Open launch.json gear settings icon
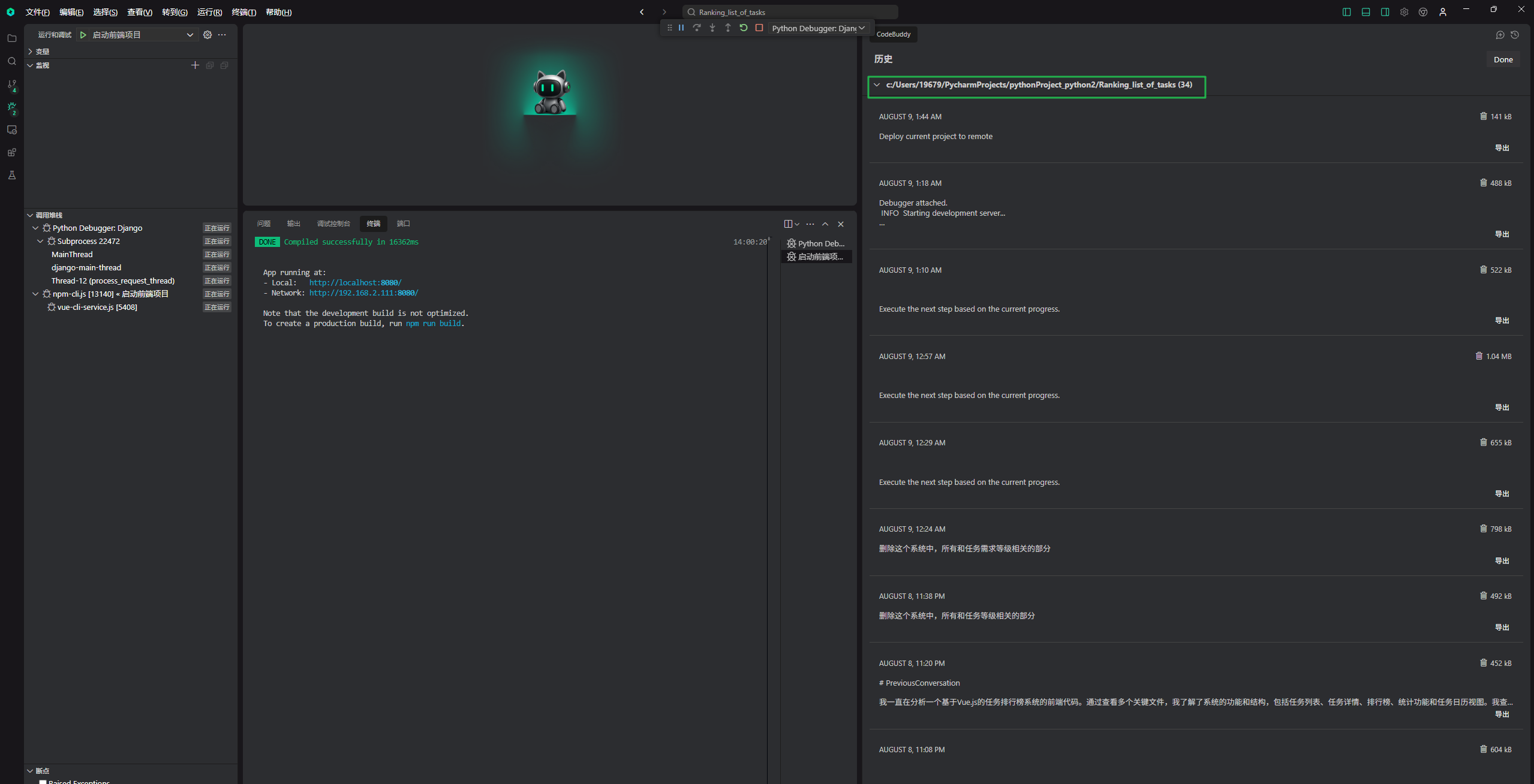This screenshot has height=784, width=1534. [207, 35]
